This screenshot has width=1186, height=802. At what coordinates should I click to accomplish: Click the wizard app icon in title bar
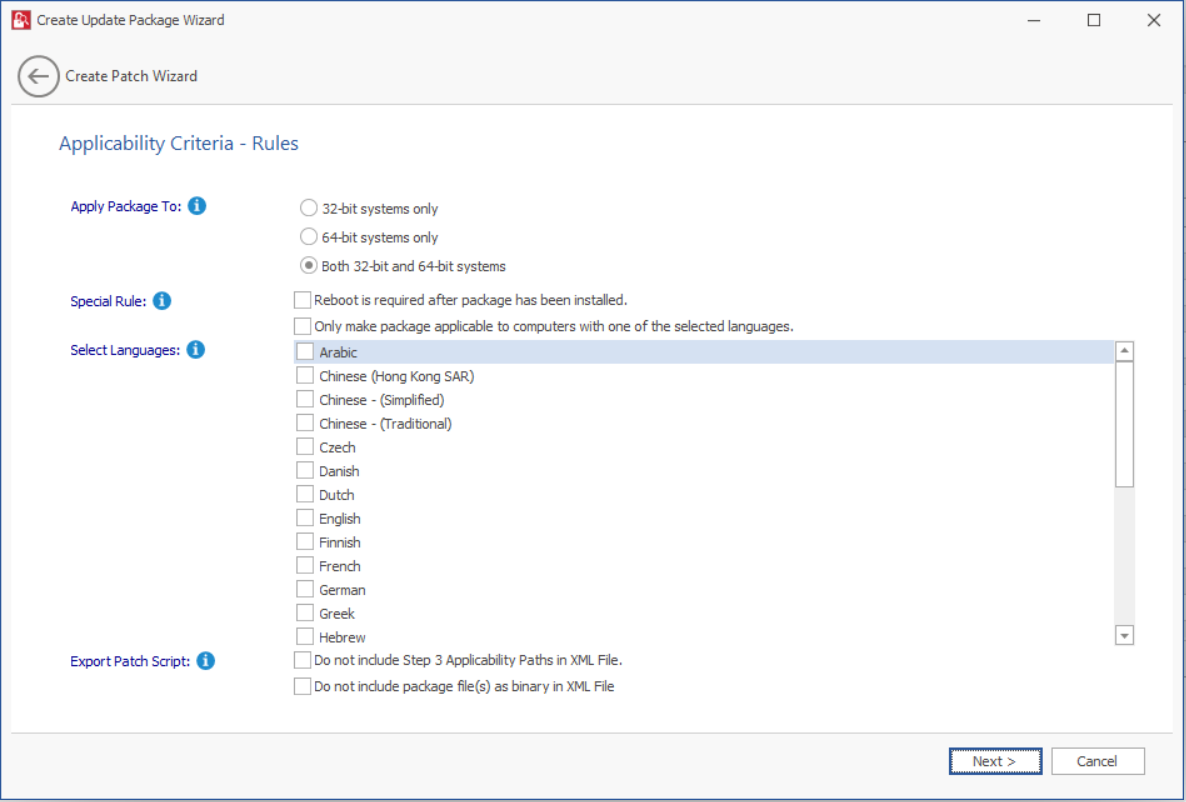click(x=21, y=20)
